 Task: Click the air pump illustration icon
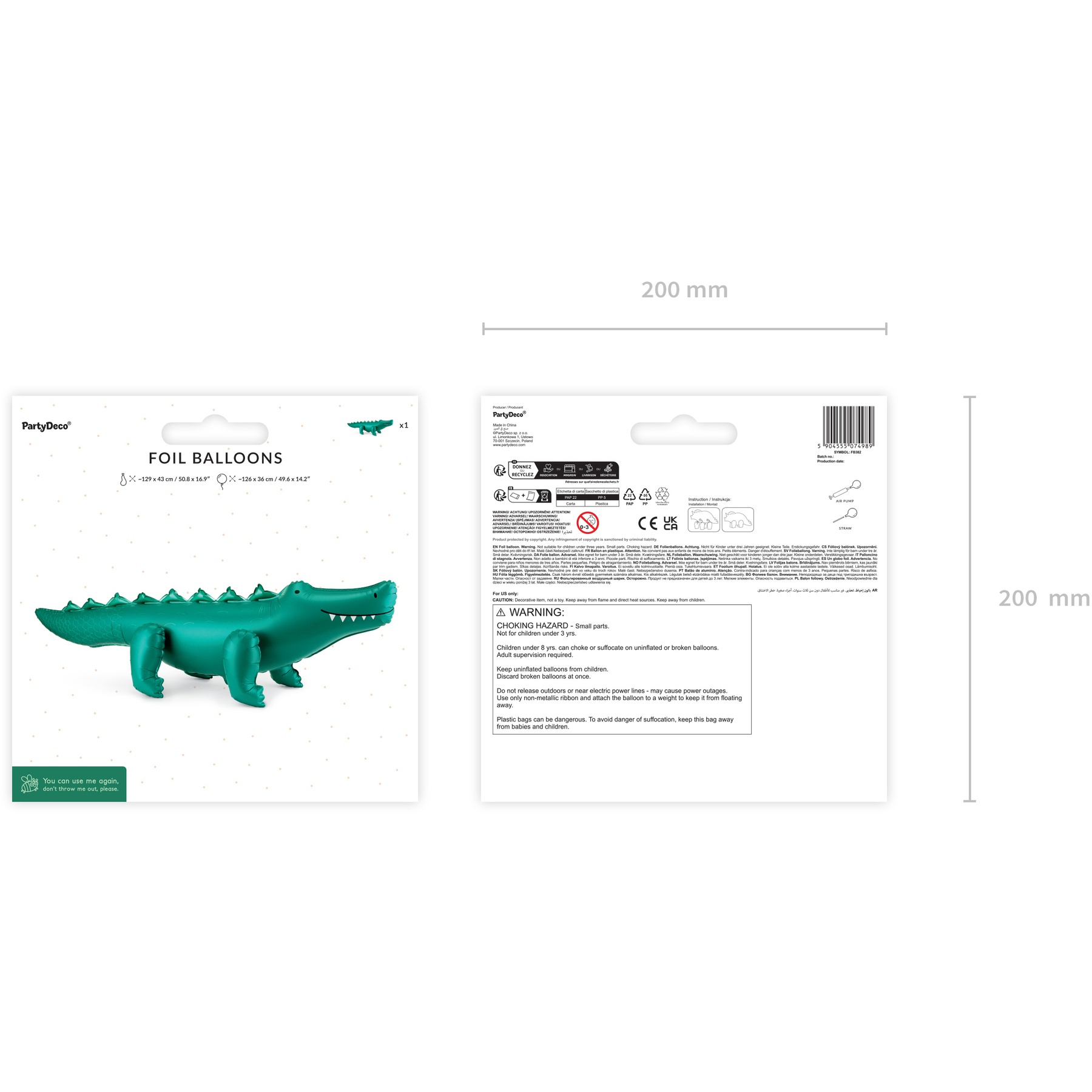pyautogui.click(x=845, y=490)
